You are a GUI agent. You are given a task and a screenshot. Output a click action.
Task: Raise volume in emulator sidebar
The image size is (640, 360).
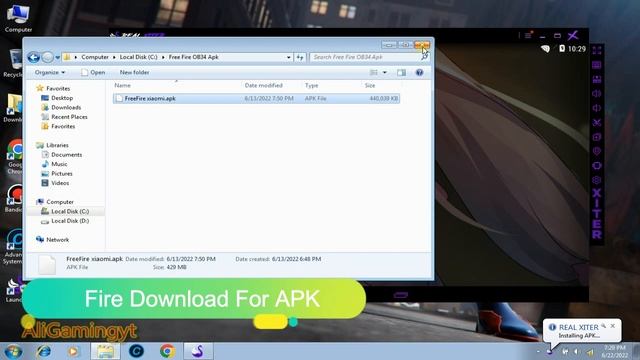[x=597, y=93]
